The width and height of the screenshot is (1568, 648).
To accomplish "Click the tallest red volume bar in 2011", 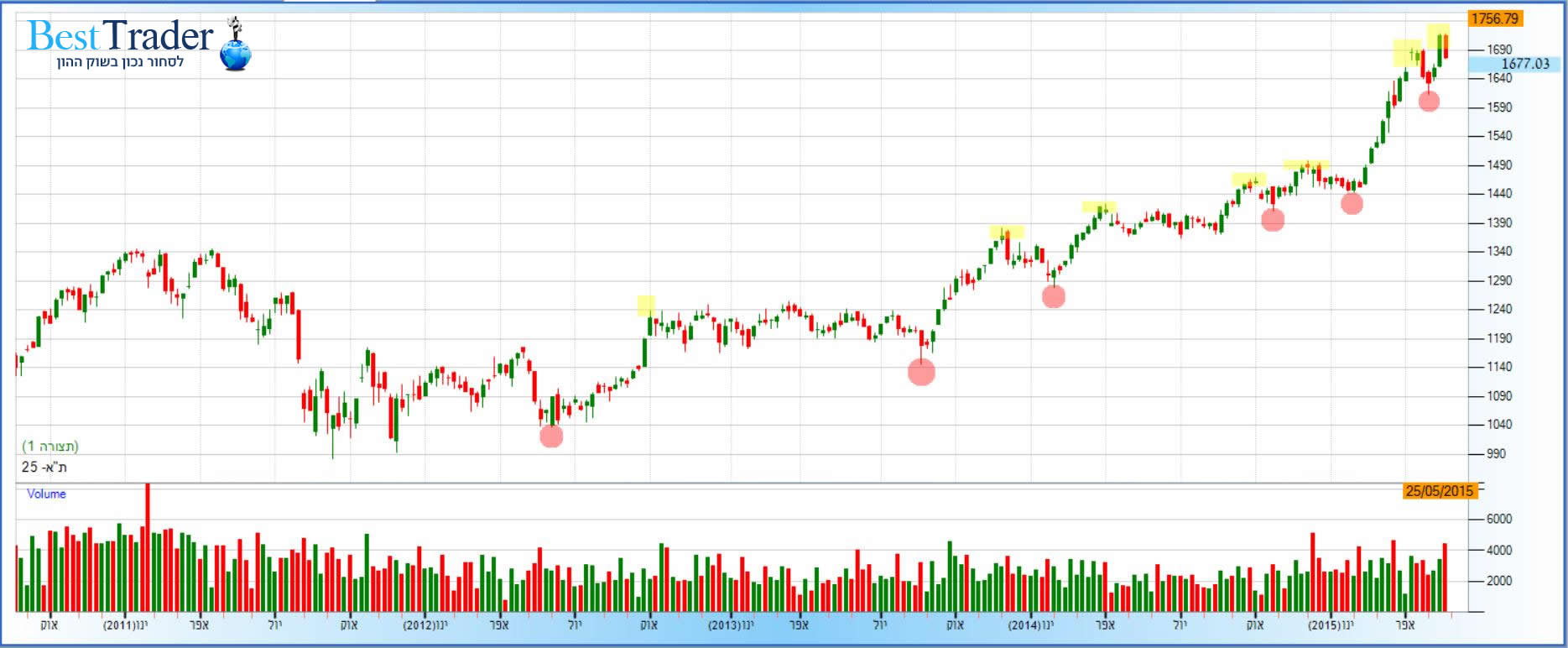I will point(148,546).
